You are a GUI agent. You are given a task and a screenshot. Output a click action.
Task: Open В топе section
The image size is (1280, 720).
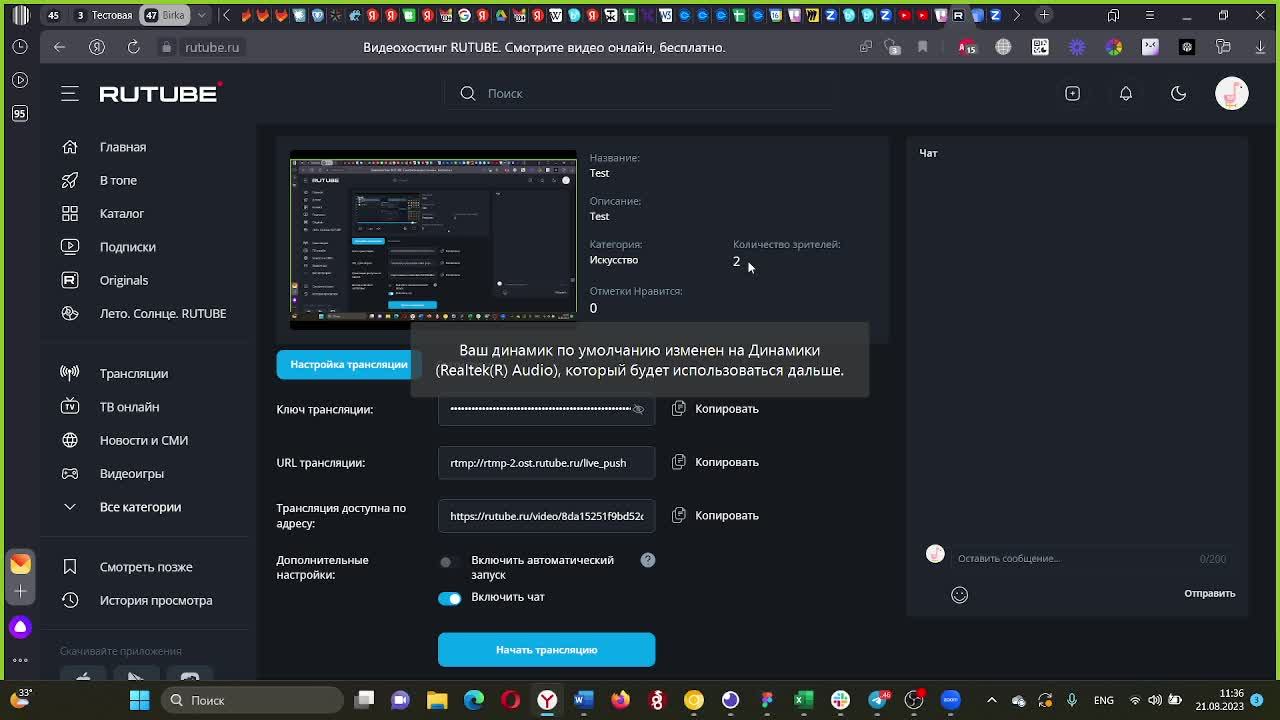(118, 180)
